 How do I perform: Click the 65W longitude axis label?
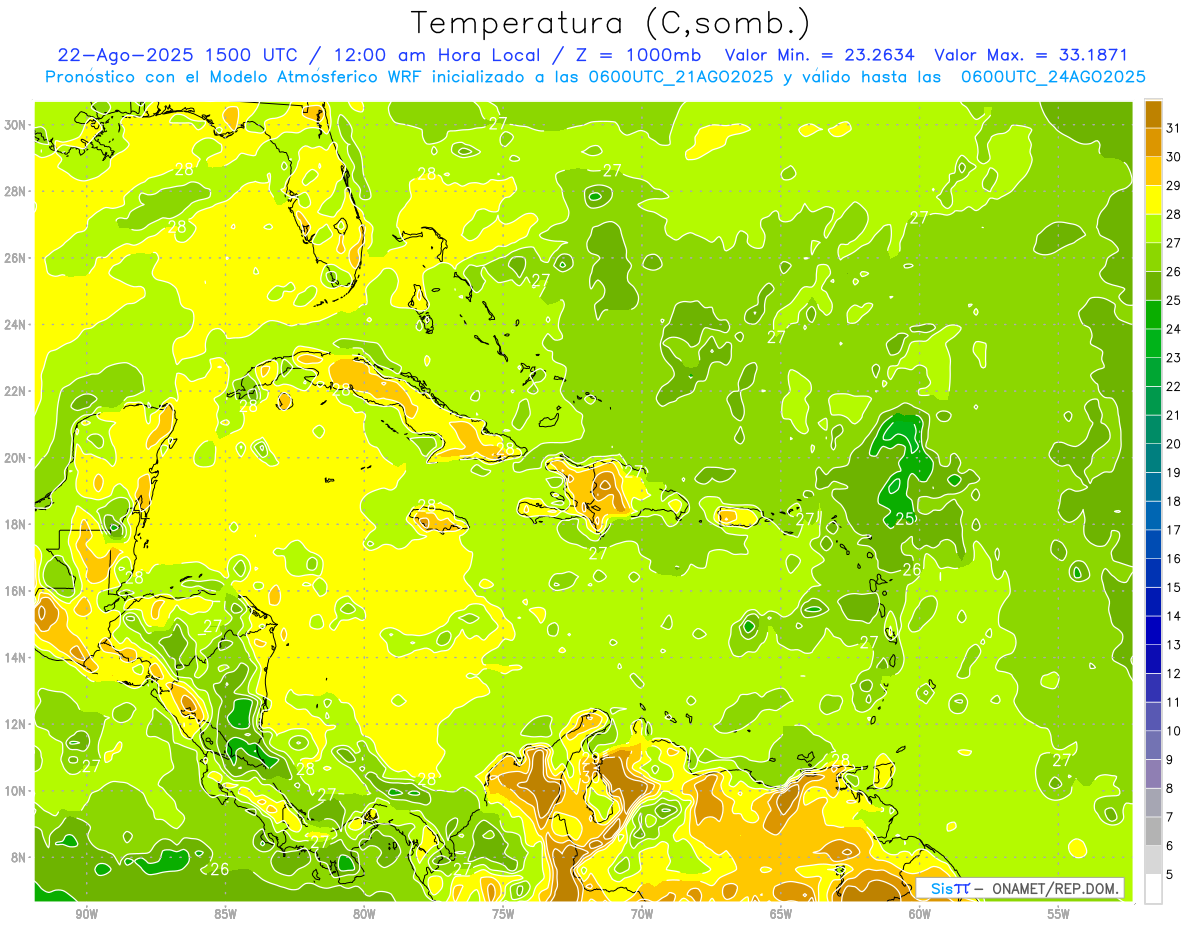point(781,914)
